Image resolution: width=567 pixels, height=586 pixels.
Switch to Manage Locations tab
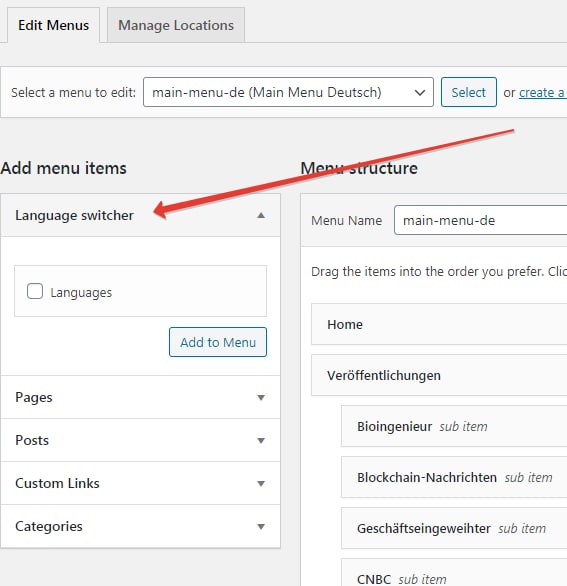pos(176,25)
